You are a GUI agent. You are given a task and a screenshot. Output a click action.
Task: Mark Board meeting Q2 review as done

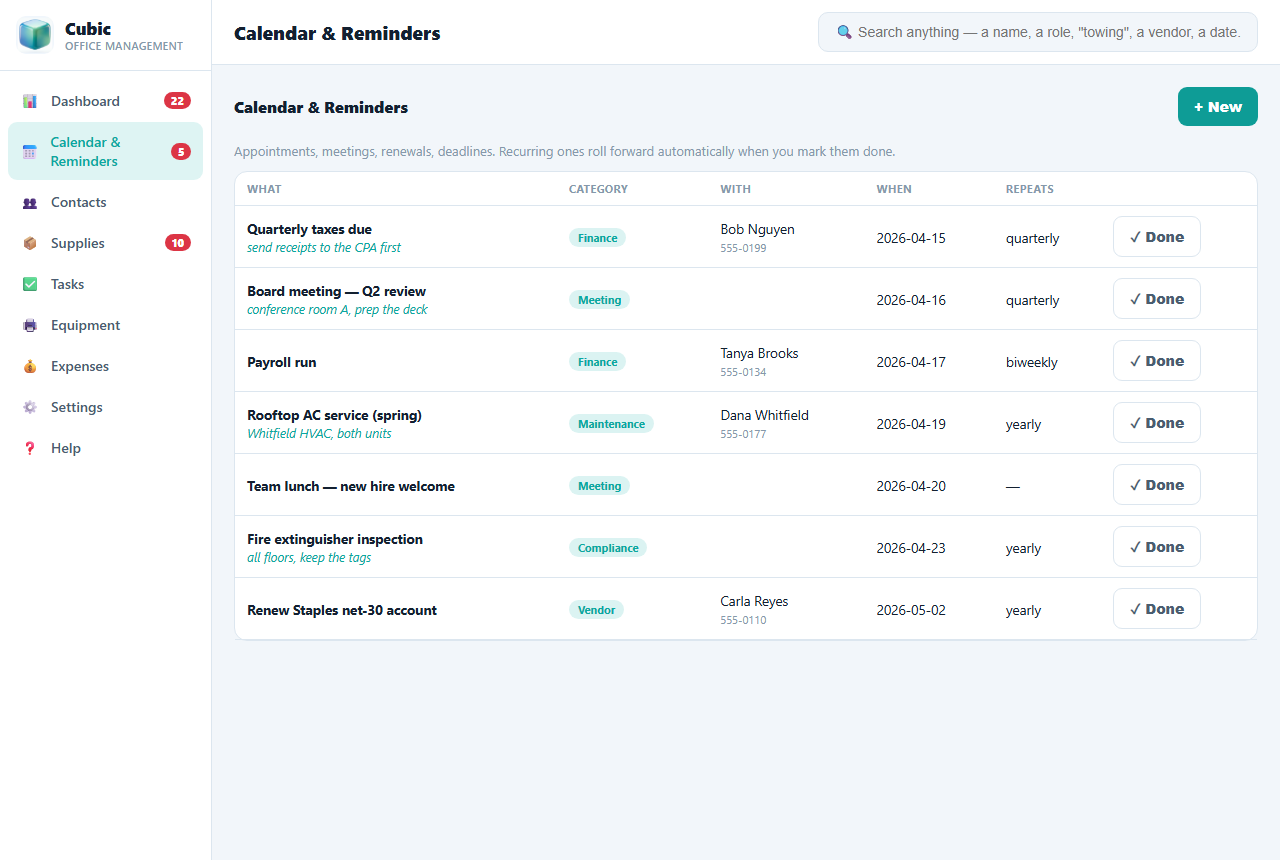coord(1156,299)
